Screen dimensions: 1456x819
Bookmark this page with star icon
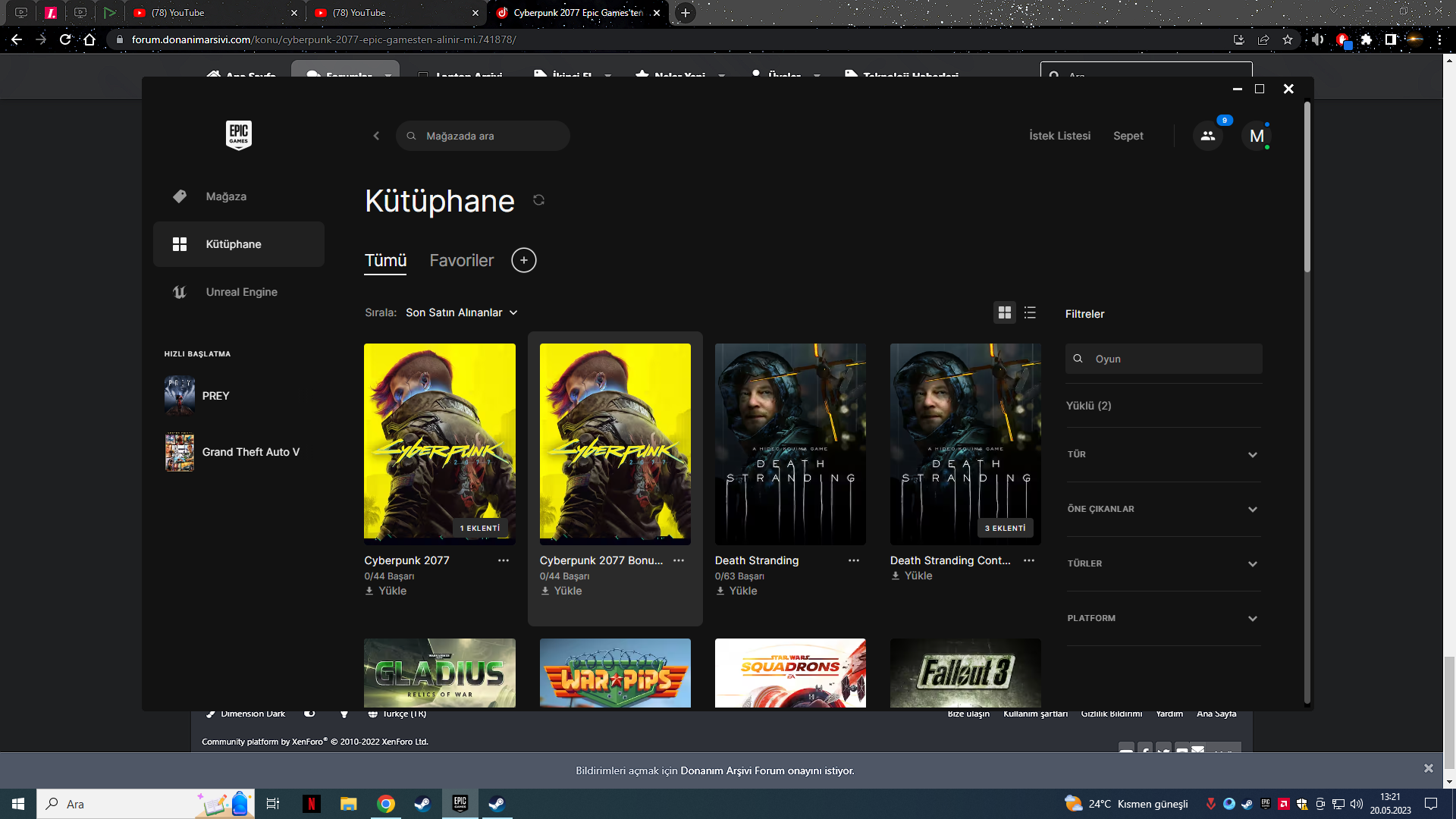pyautogui.click(x=1288, y=39)
